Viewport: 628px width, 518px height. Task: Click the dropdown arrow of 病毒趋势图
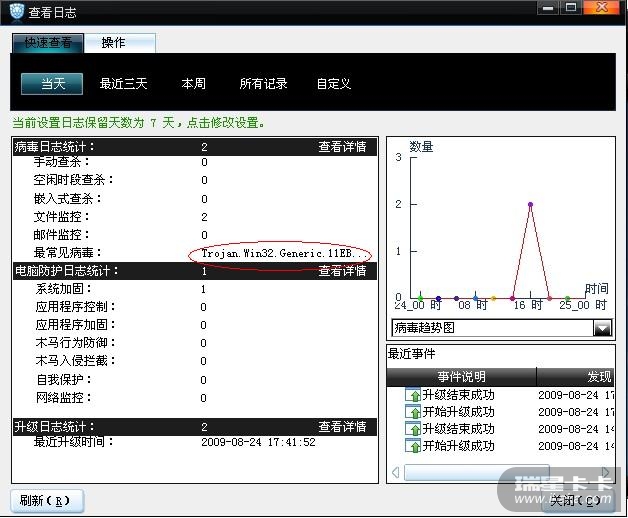(x=602, y=328)
